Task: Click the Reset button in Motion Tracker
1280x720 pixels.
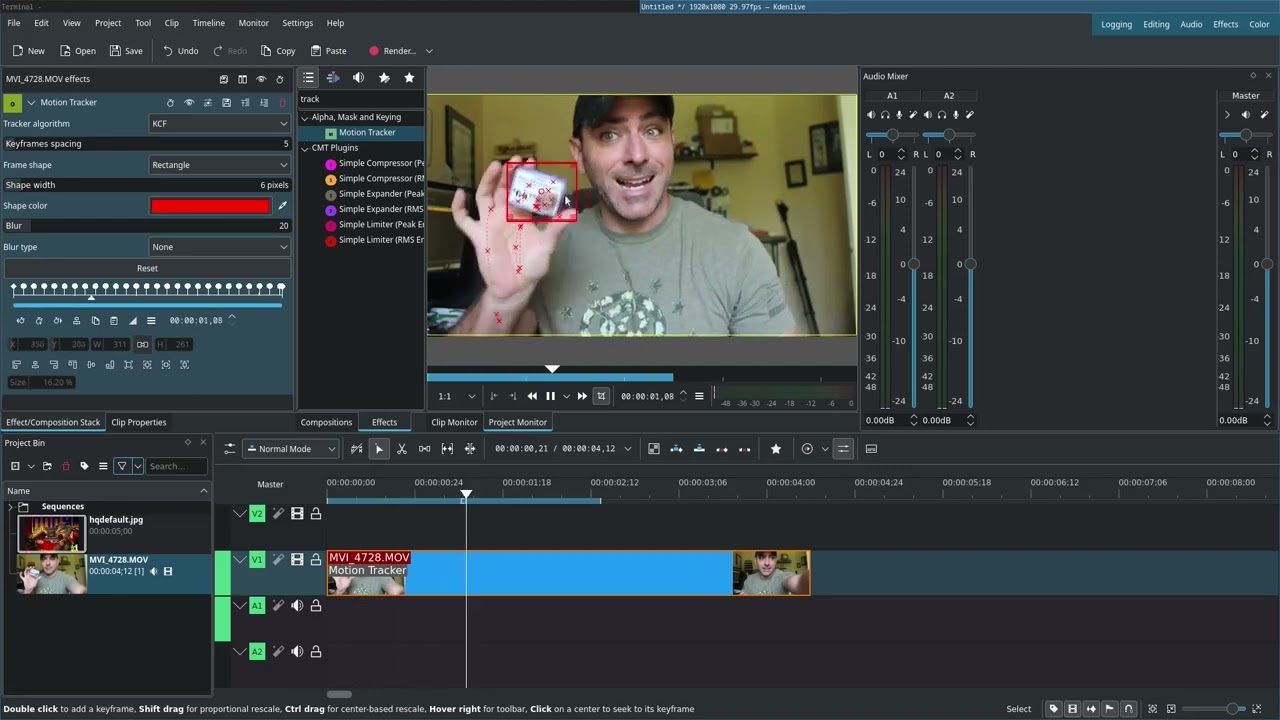Action: (147, 268)
